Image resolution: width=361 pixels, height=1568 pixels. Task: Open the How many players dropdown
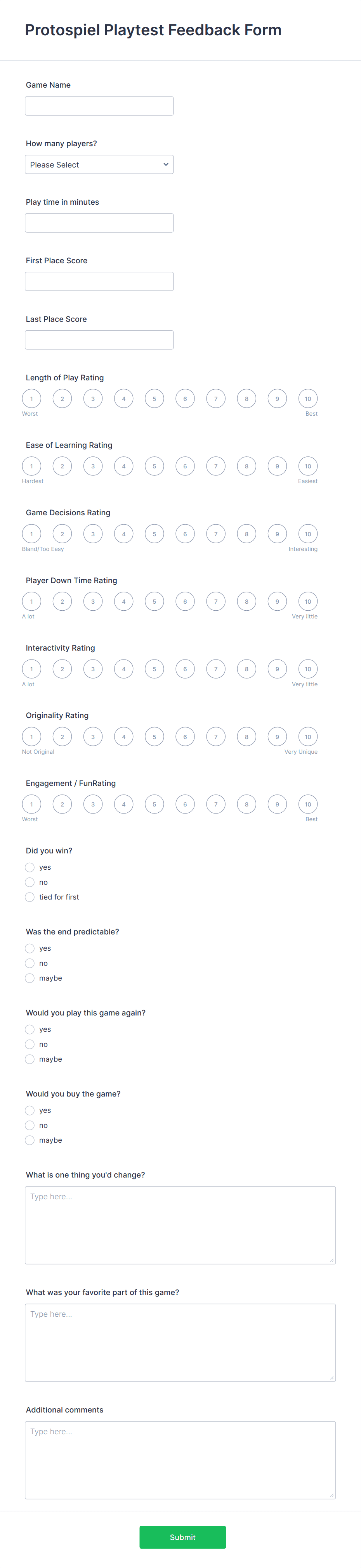(x=99, y=164)
